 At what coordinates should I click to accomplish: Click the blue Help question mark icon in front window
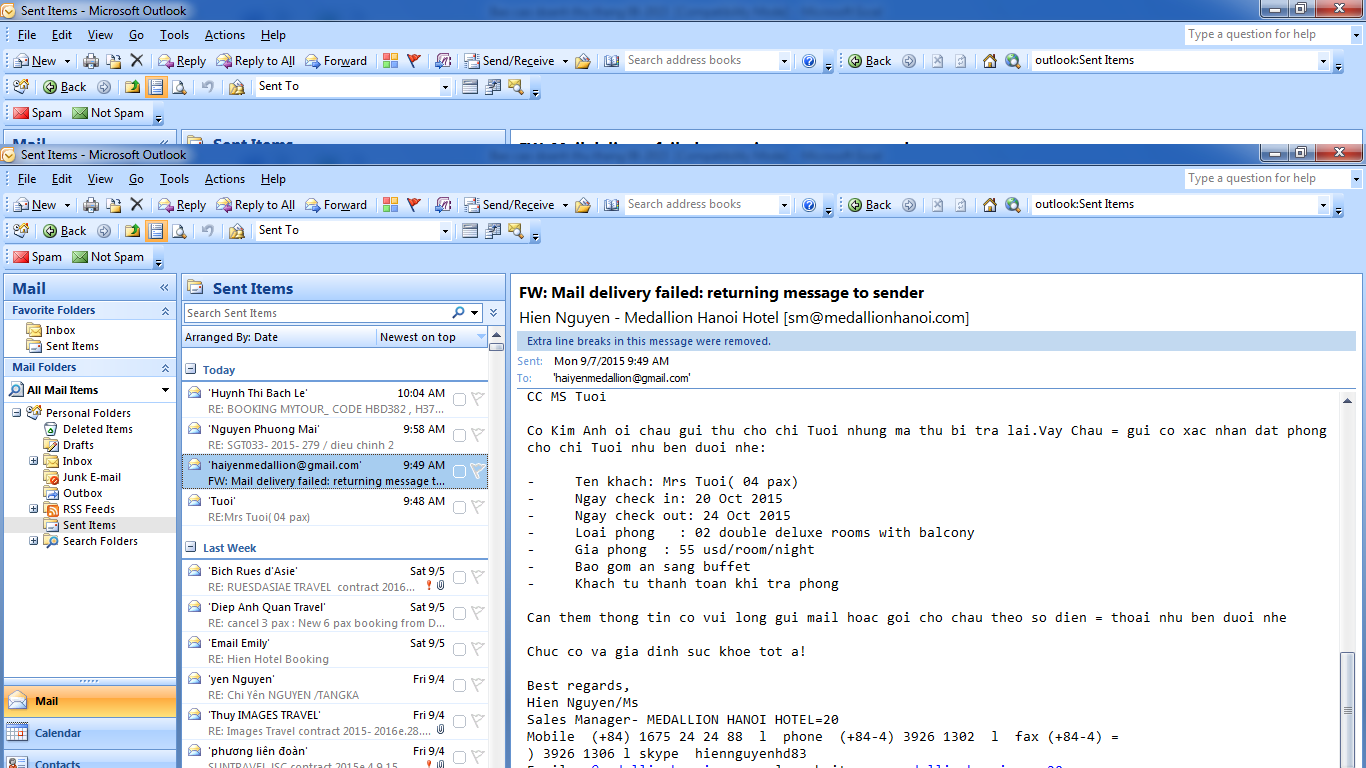809,205
